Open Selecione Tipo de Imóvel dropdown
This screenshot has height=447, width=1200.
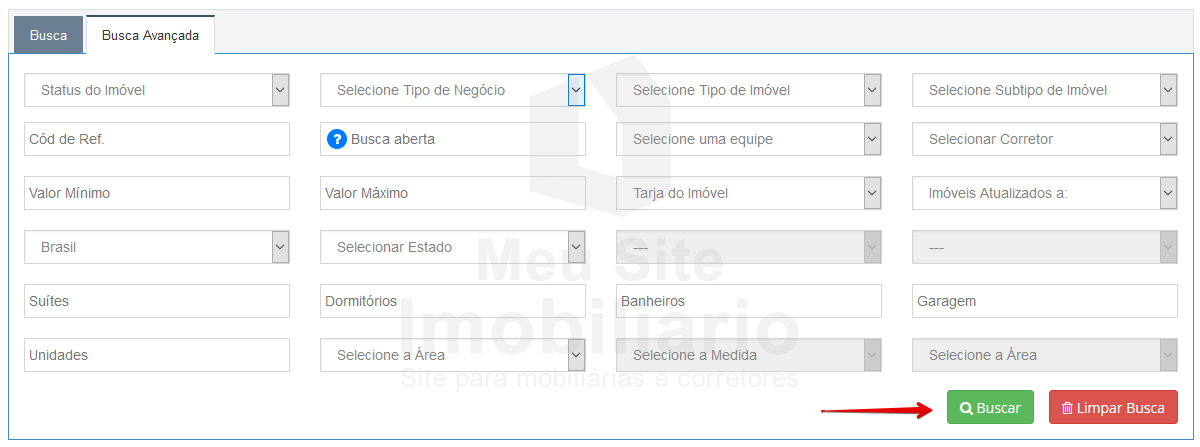[x=748, y=90]
